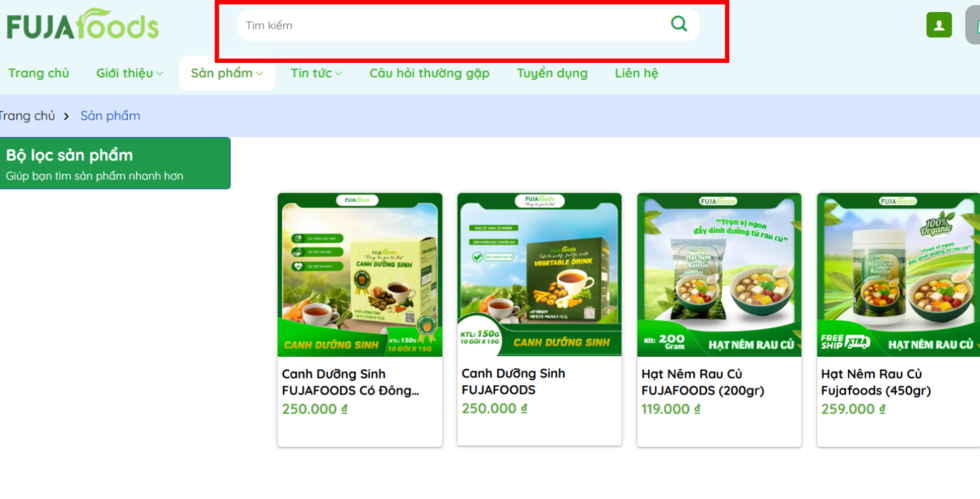Go to Tuyển dụng page
The height and width of the screenshot is (499, 980).
552,73
